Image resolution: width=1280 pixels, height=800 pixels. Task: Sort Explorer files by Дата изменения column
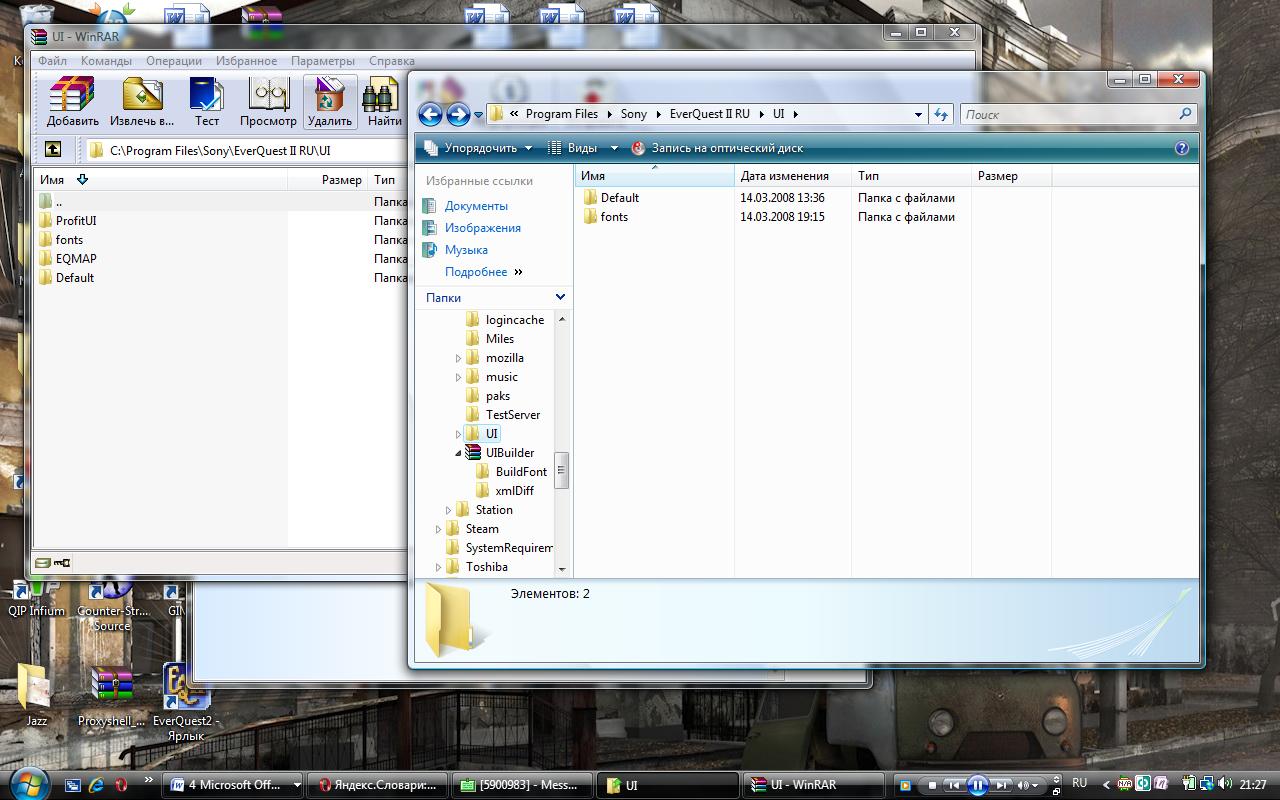click(793, 176)
